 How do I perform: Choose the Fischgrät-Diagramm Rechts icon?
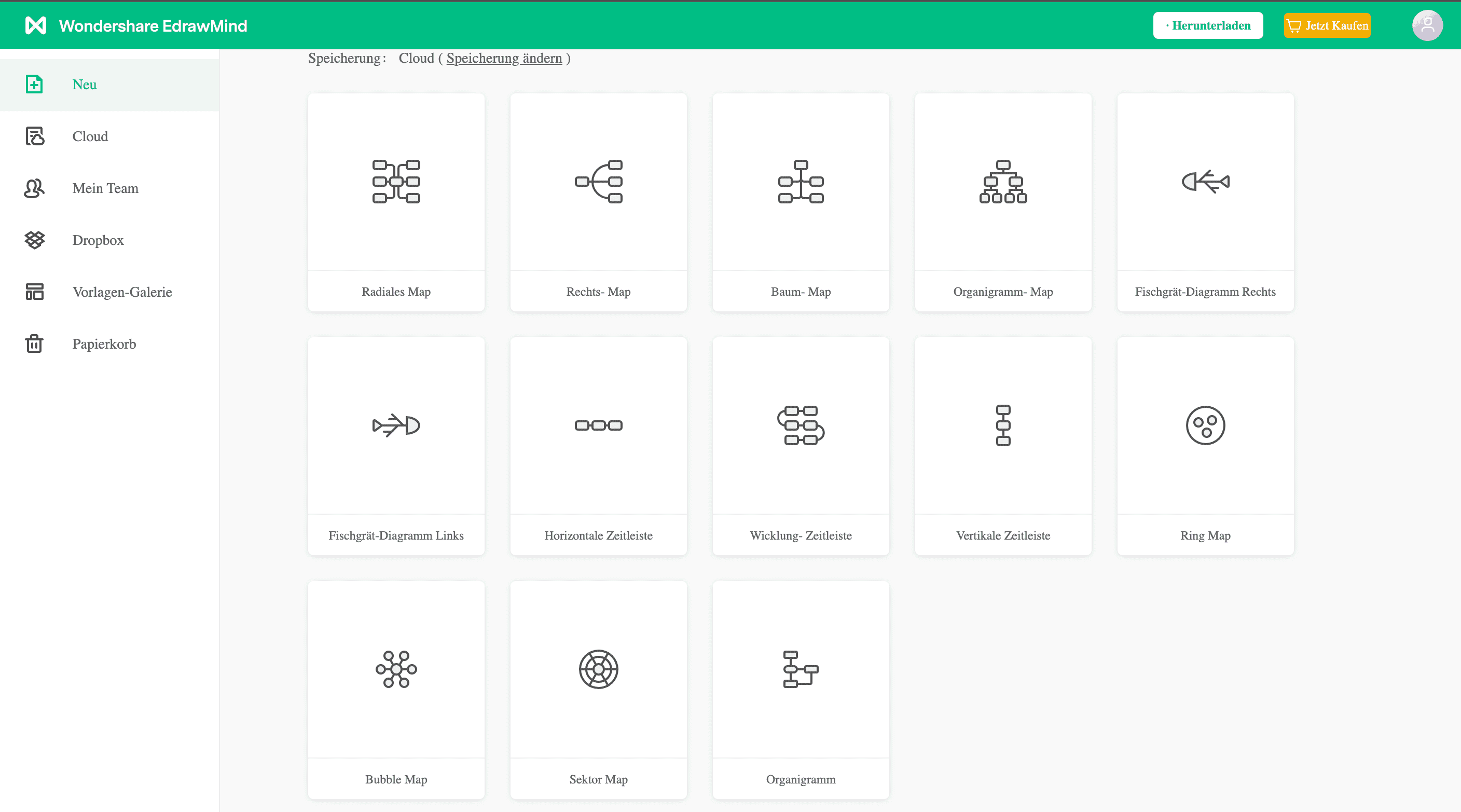pos(1205,182)
